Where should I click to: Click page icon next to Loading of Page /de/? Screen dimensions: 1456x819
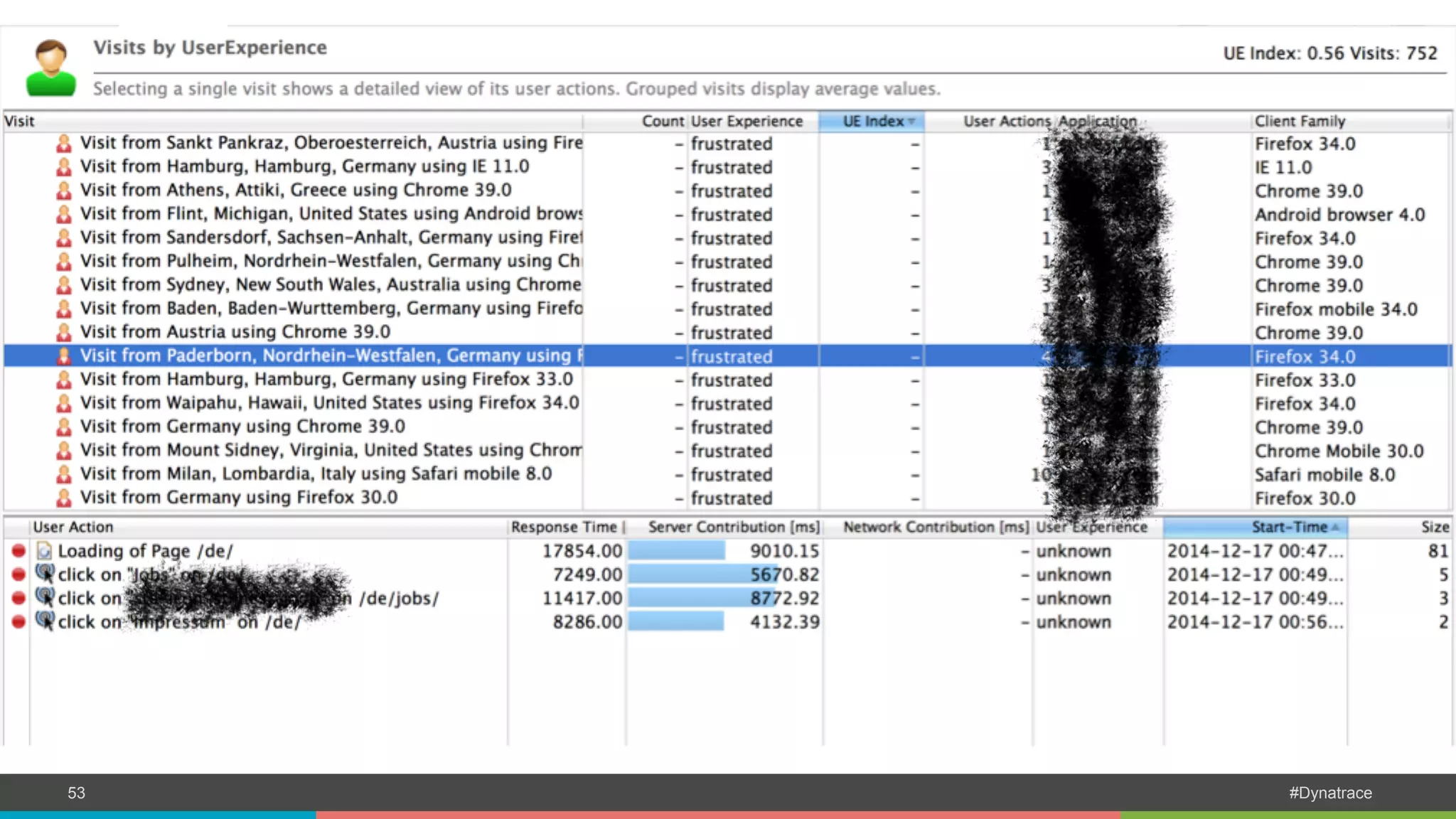pyautogui.click(x=44, y=551)
